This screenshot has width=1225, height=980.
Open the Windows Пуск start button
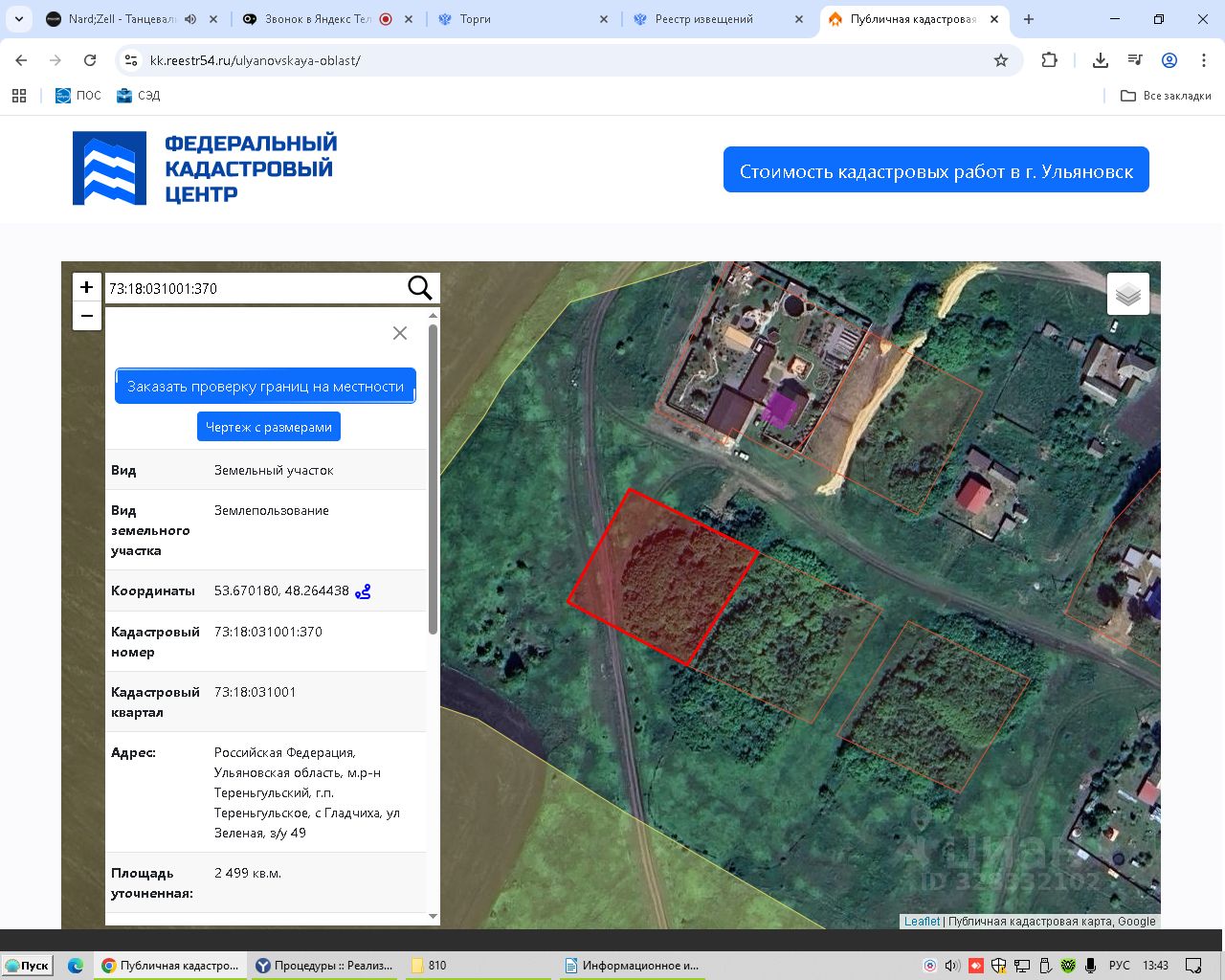click(x=27, y=966)
